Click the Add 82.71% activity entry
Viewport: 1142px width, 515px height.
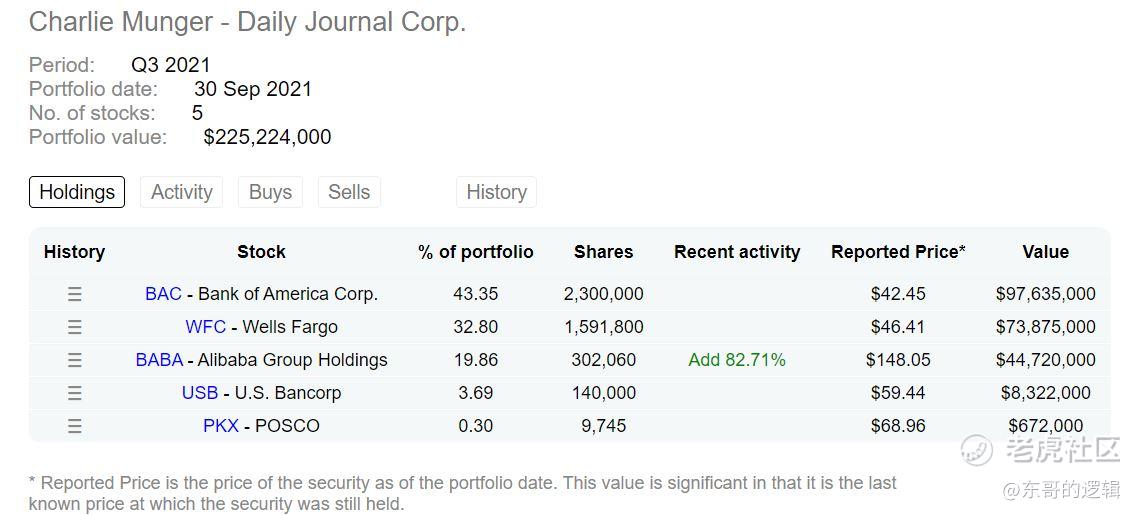coord(737,360)
